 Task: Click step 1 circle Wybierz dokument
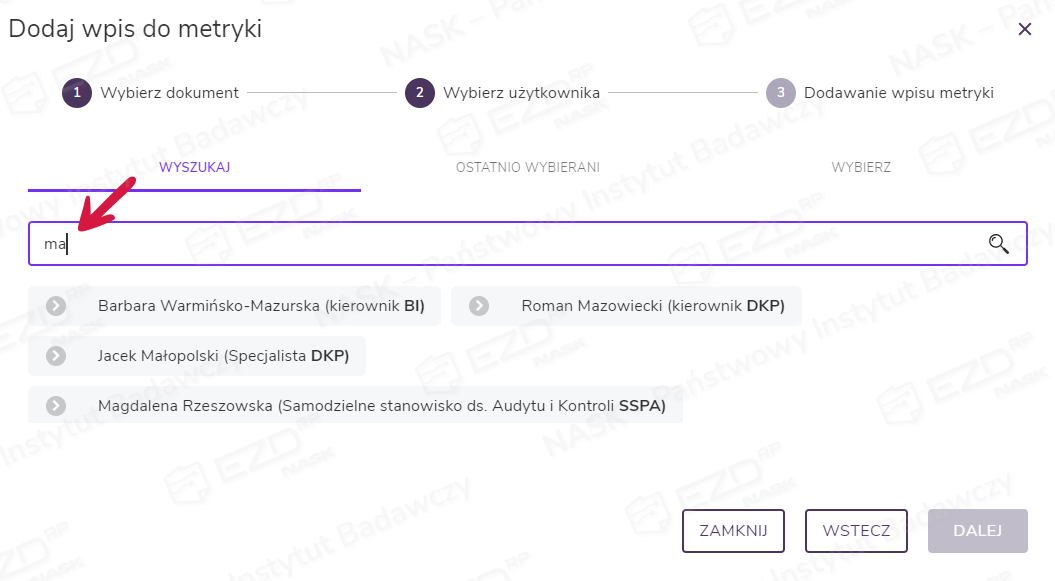(x=77, y=93)
